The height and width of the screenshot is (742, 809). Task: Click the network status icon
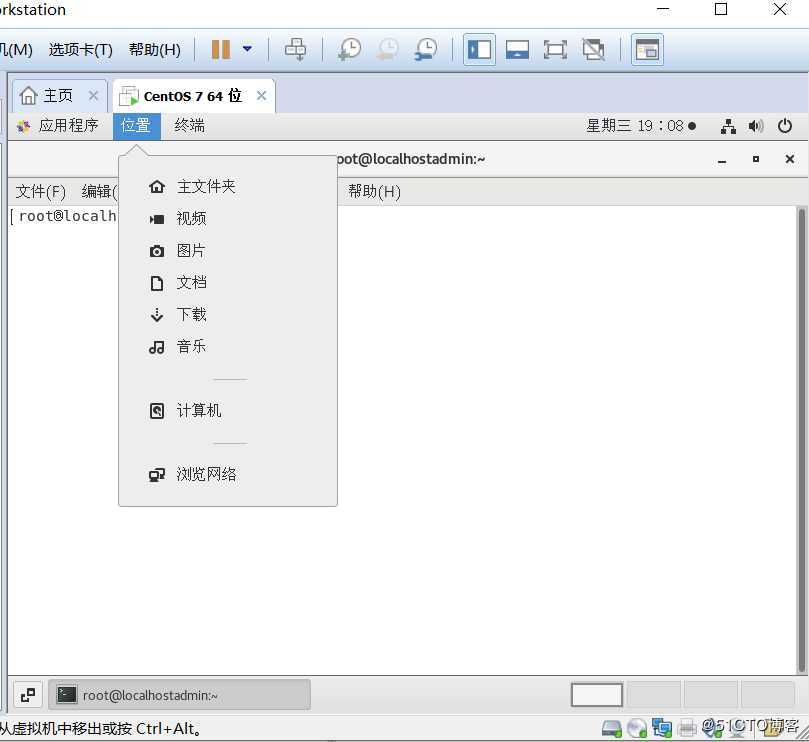pos(728,126)
